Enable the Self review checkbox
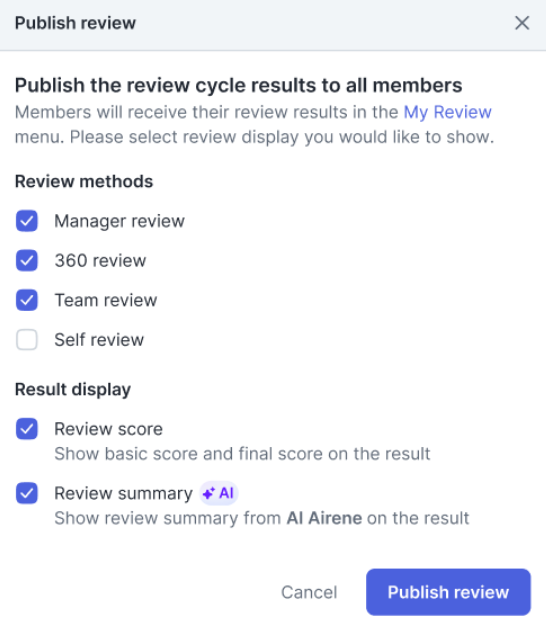The width and height of the screenshot is (546, 634). coord(27,340)
